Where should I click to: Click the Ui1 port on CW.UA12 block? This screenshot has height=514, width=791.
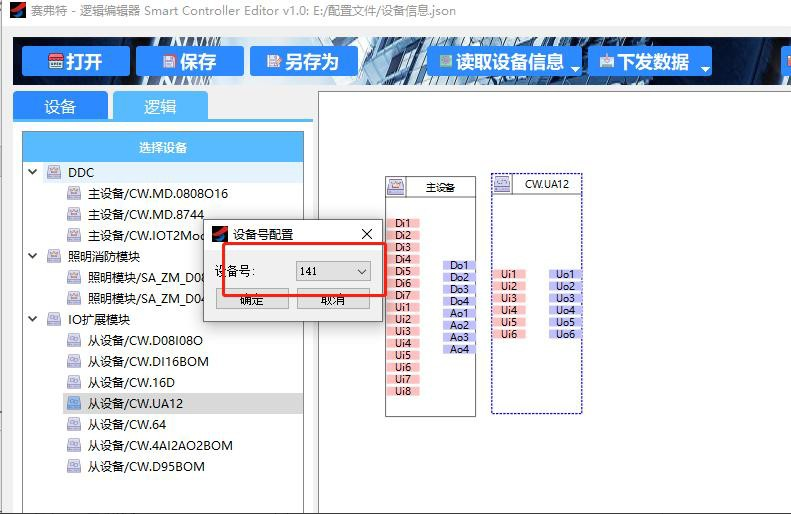click(509, 274)
